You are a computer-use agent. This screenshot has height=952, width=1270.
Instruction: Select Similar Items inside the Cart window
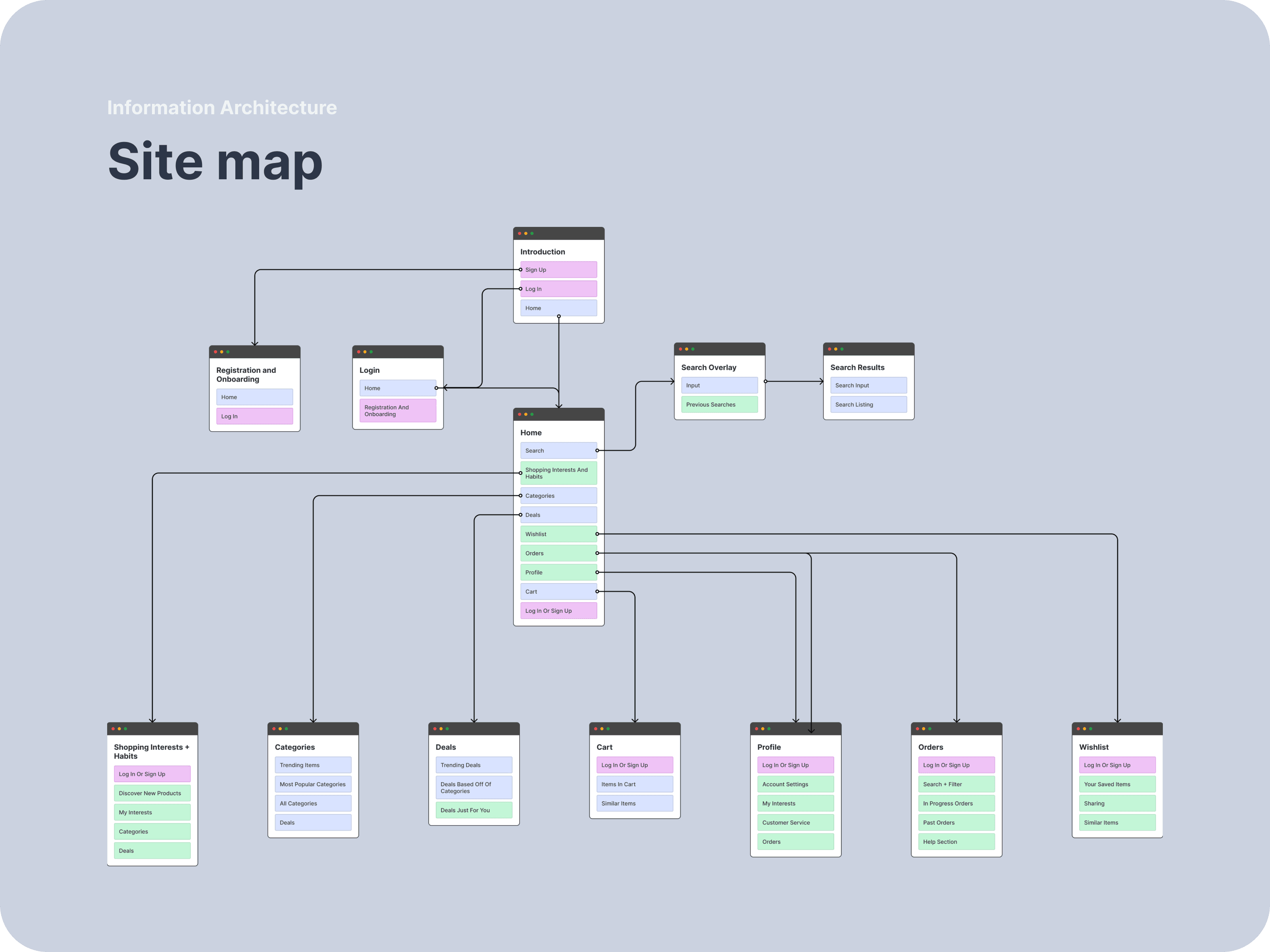pos(634,803)
